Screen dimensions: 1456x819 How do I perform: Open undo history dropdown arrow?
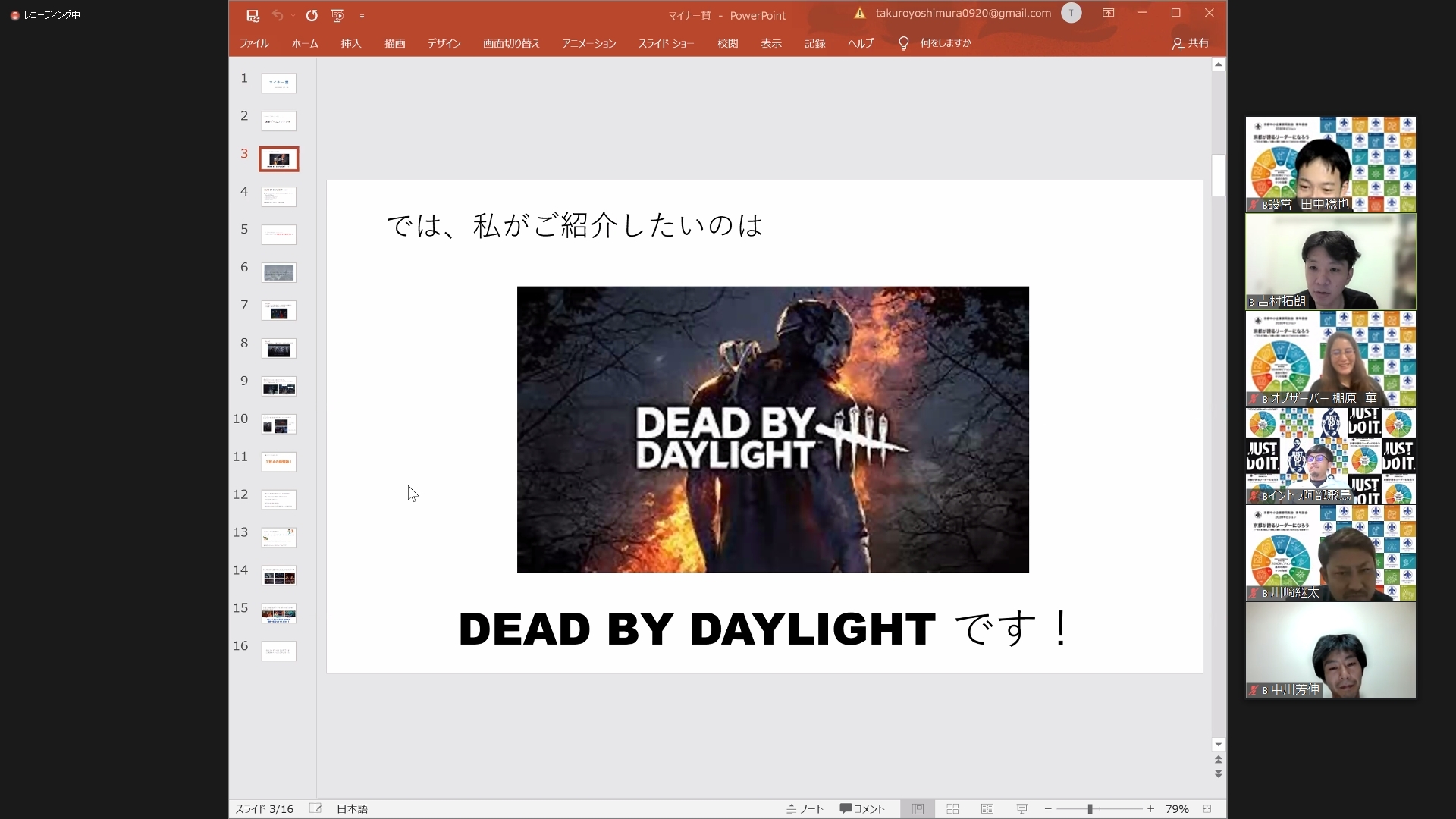293,16
